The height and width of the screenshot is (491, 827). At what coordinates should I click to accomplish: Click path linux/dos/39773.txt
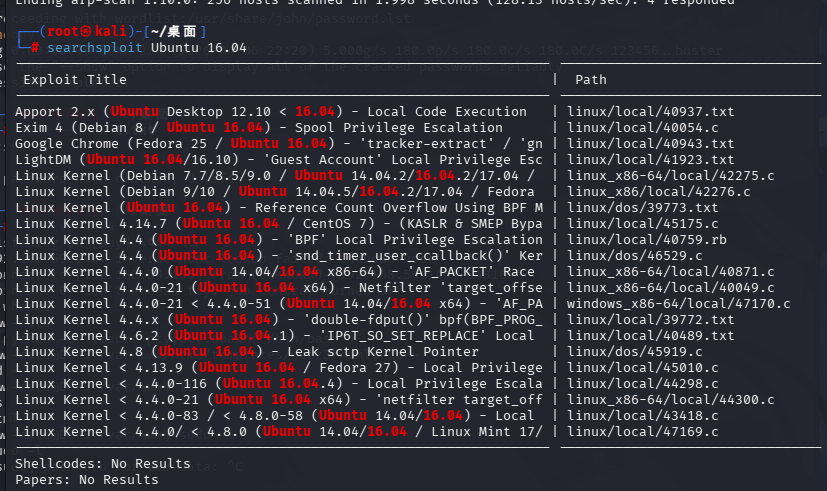(x=642, y=208)
